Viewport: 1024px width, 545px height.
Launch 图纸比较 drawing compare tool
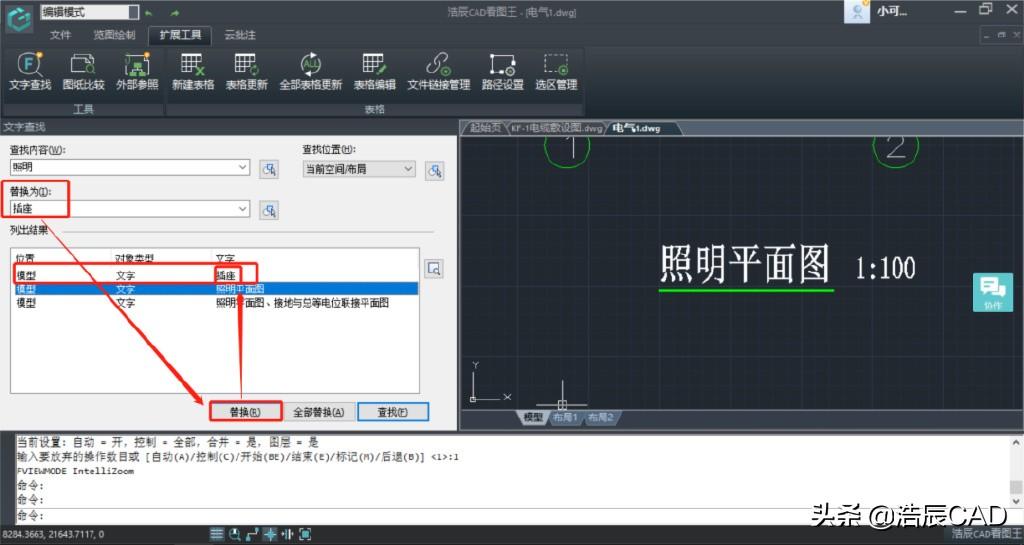click(84, 71)
